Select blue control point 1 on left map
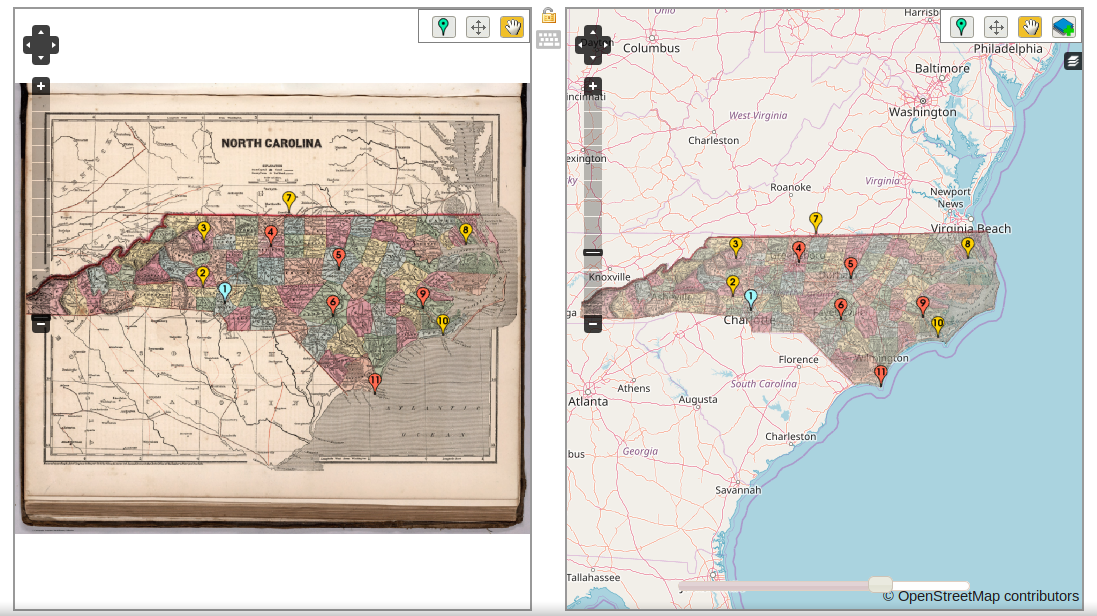The image size is (1097, 616). pos(225,291)
